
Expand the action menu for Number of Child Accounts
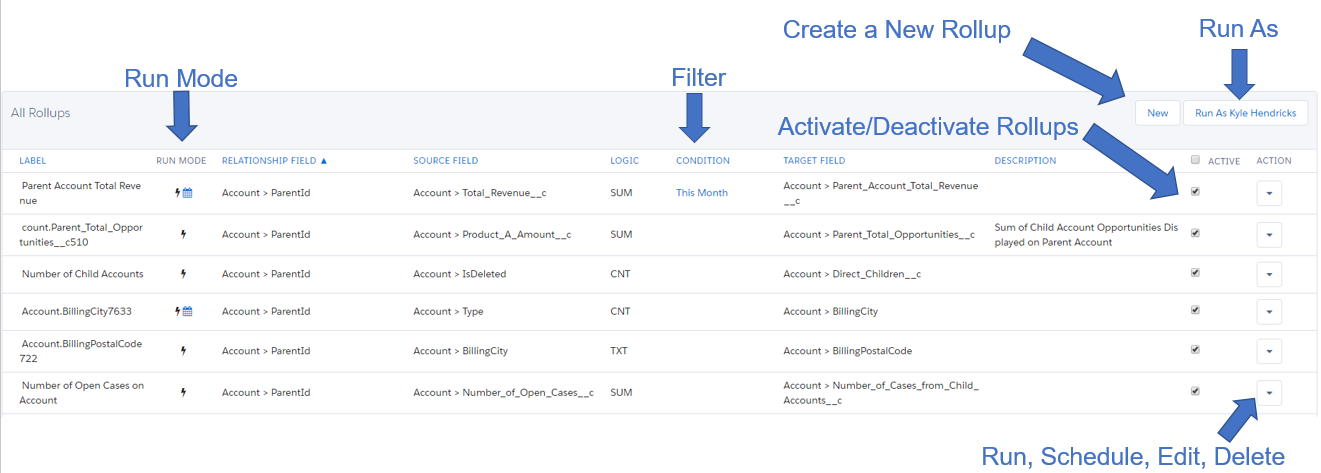[1268, 274]
